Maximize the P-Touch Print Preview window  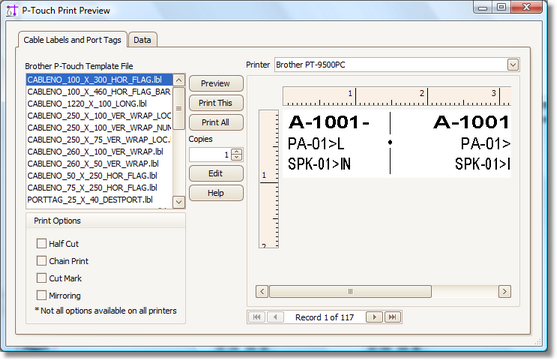coord(501,7)
